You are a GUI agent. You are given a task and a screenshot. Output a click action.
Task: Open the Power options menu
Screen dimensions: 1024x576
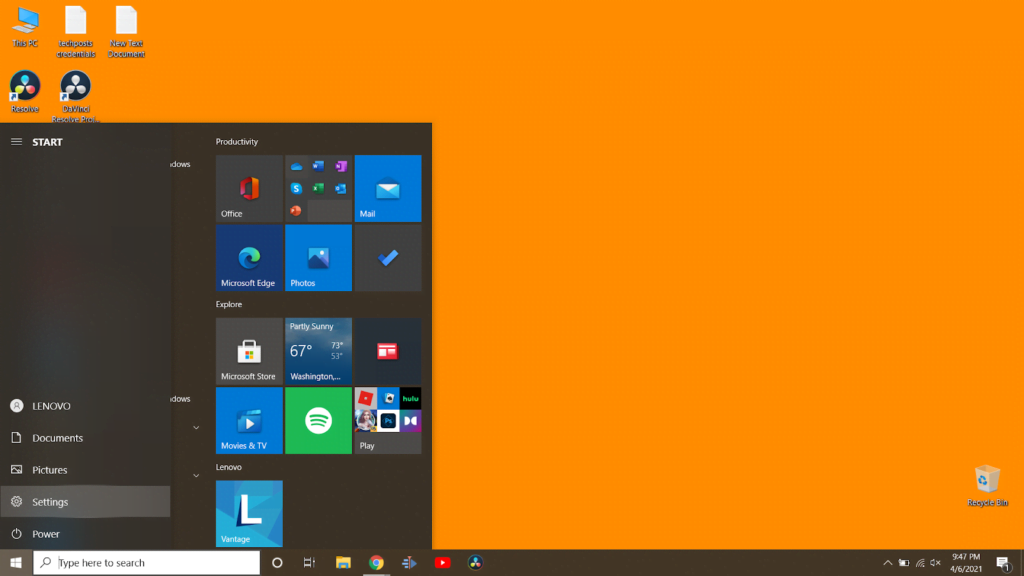pos(85,534)
